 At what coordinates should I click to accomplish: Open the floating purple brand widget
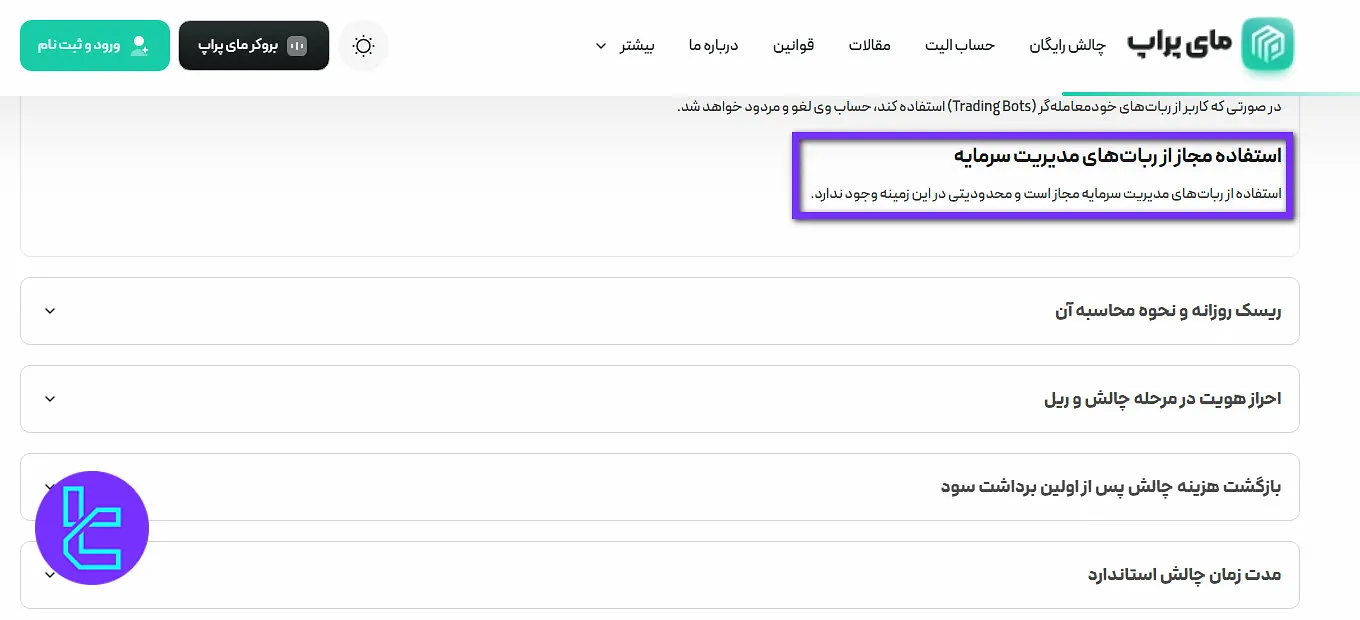pos(92,528)
